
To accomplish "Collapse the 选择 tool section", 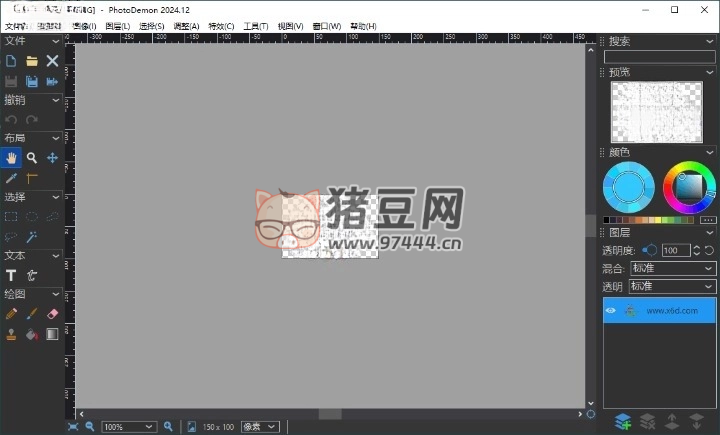I will (56, 197).
